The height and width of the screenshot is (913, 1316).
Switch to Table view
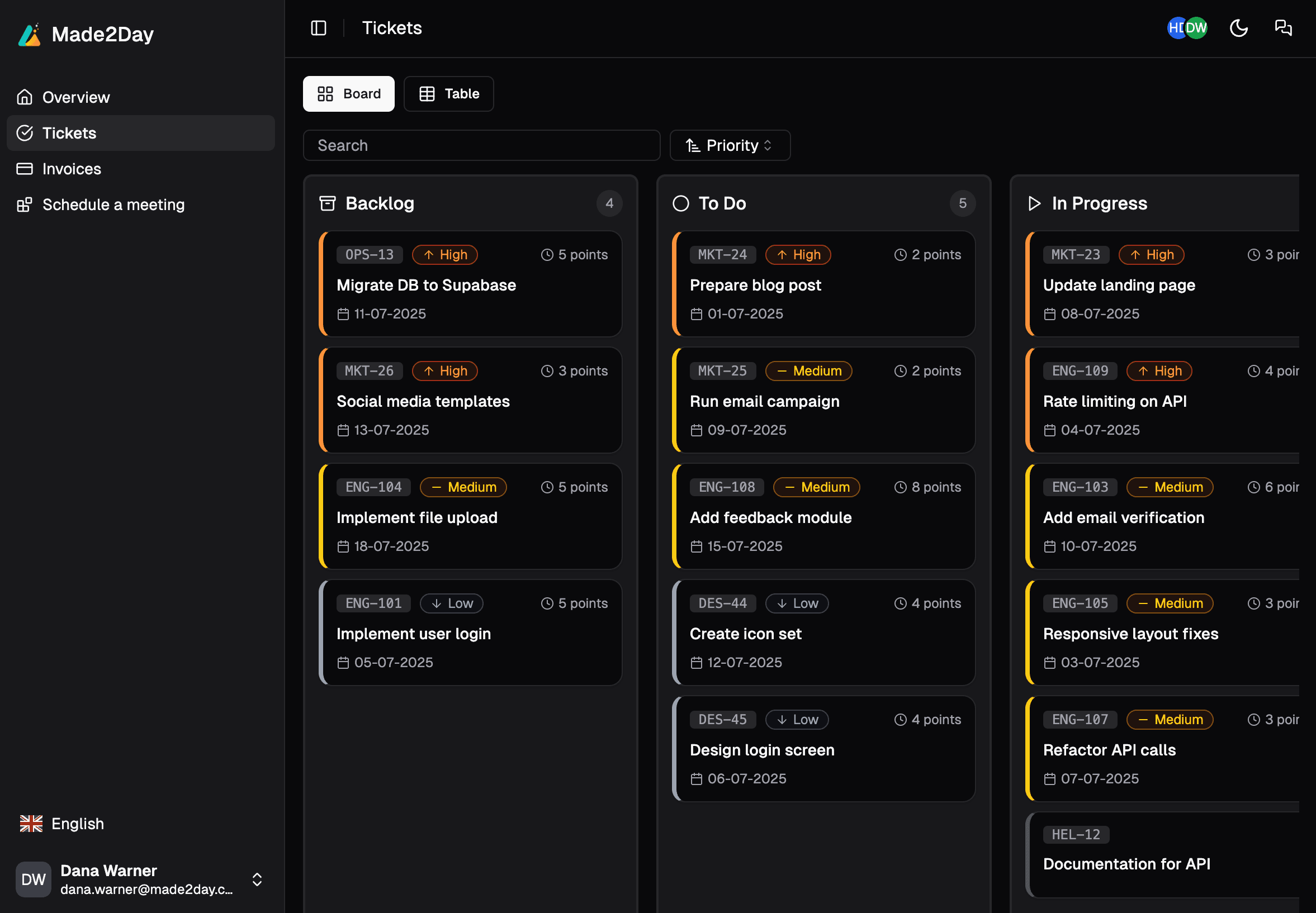point(448,93)
